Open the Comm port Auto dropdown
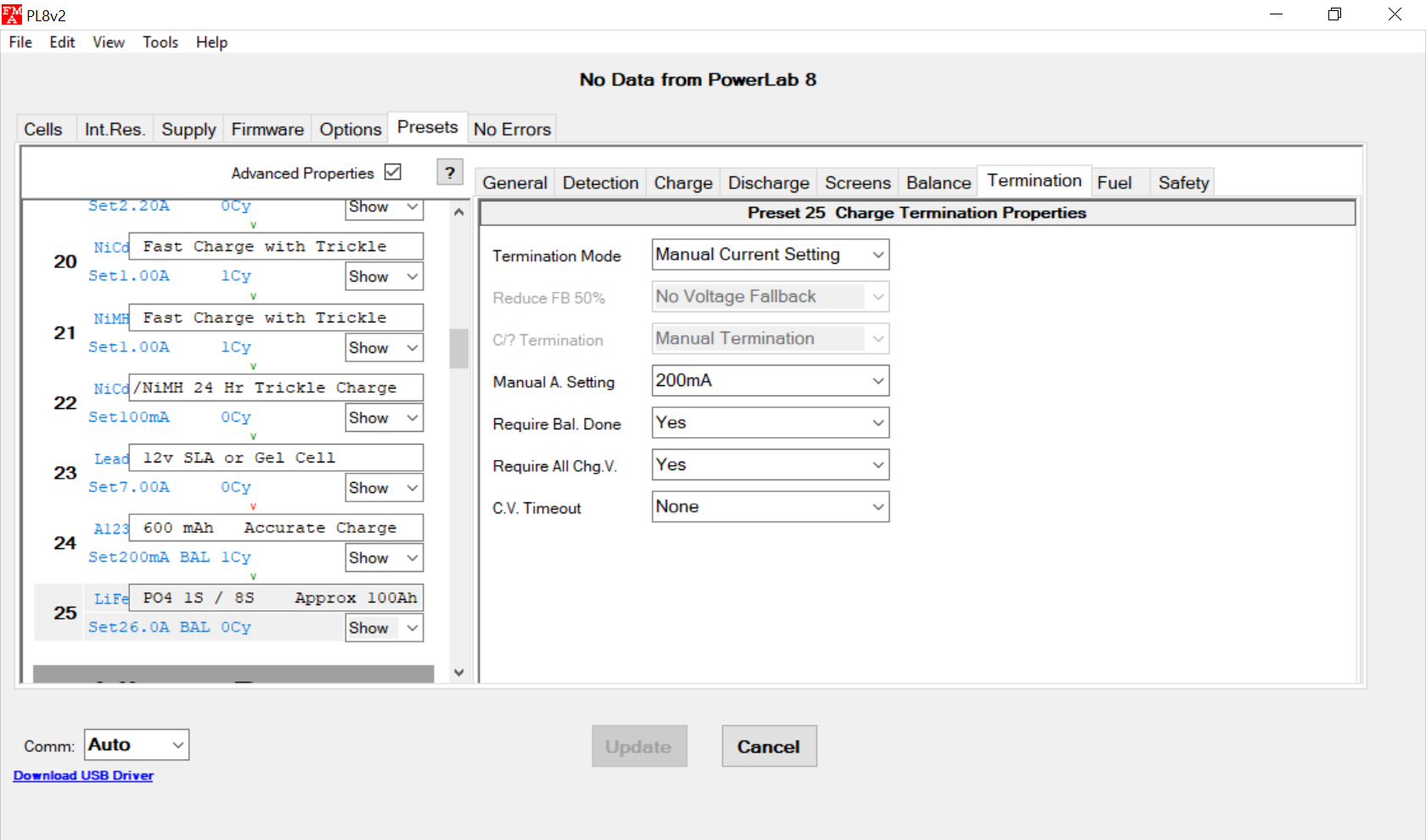1426x840 pixels. pos(136,745)
